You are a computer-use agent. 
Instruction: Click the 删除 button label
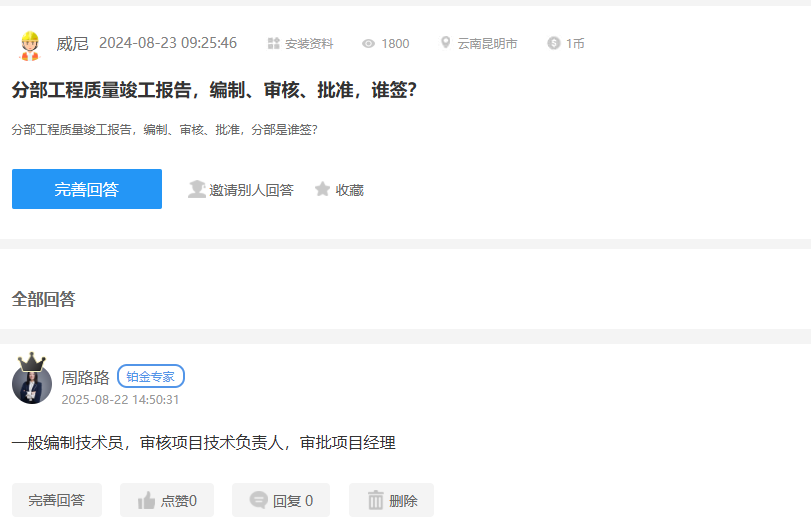point(403,501)
